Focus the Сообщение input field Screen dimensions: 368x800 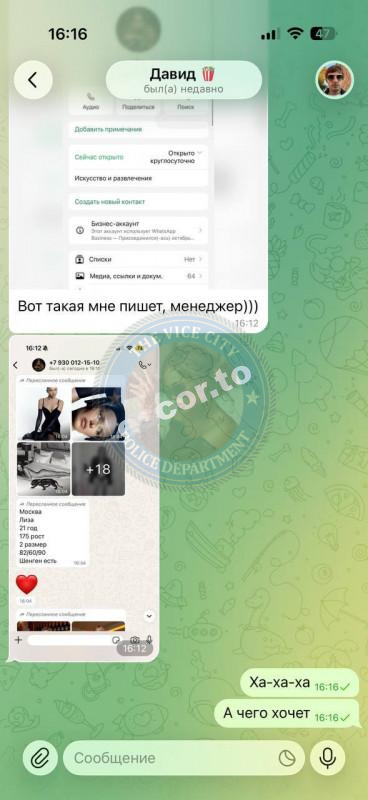pos(184,758)
